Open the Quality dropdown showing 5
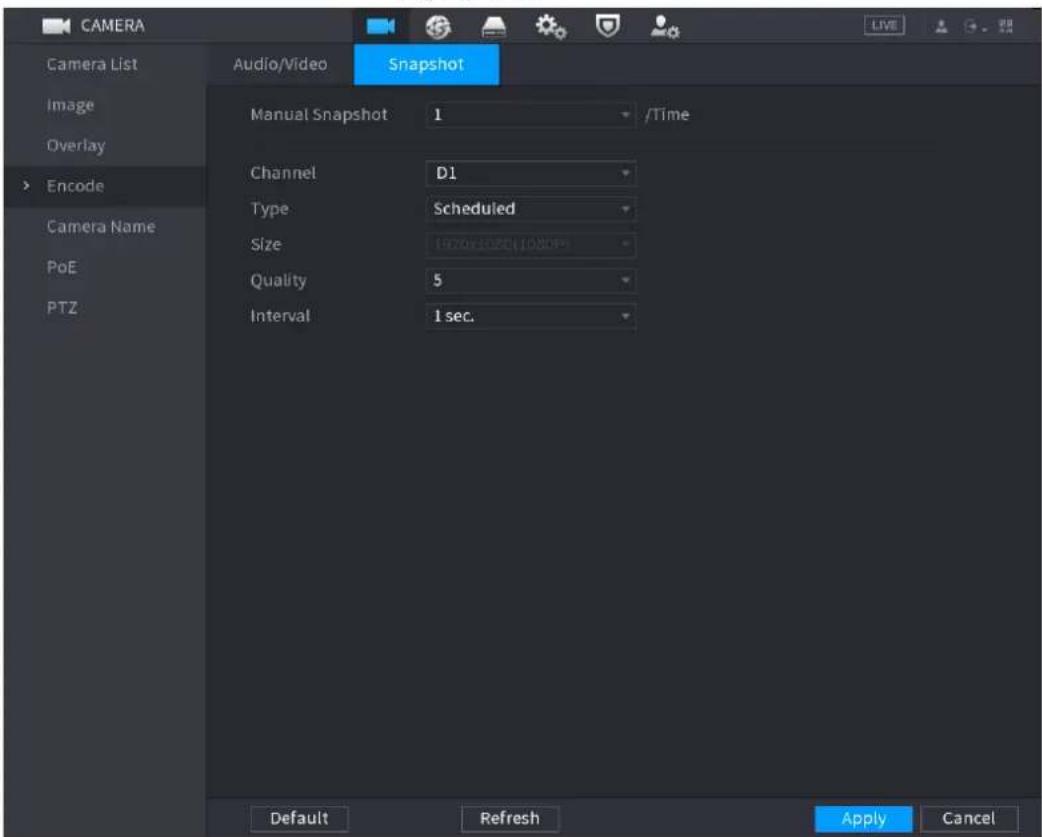 point(530,280)
